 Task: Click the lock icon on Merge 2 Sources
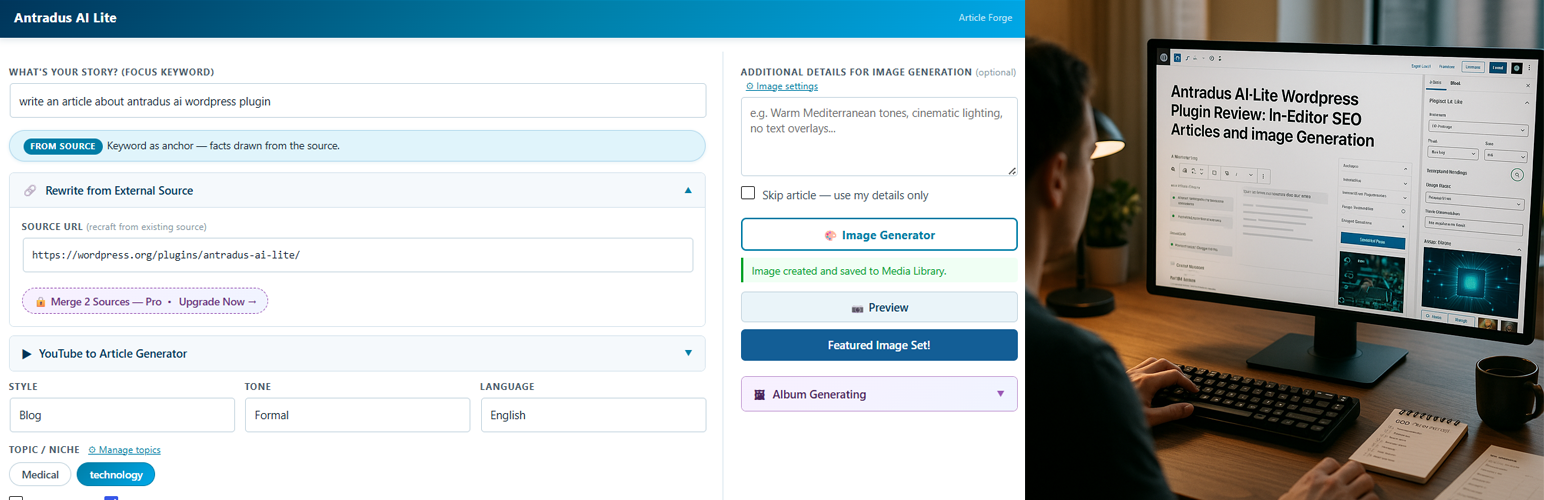pyautogui.click(x=41, y=301)
